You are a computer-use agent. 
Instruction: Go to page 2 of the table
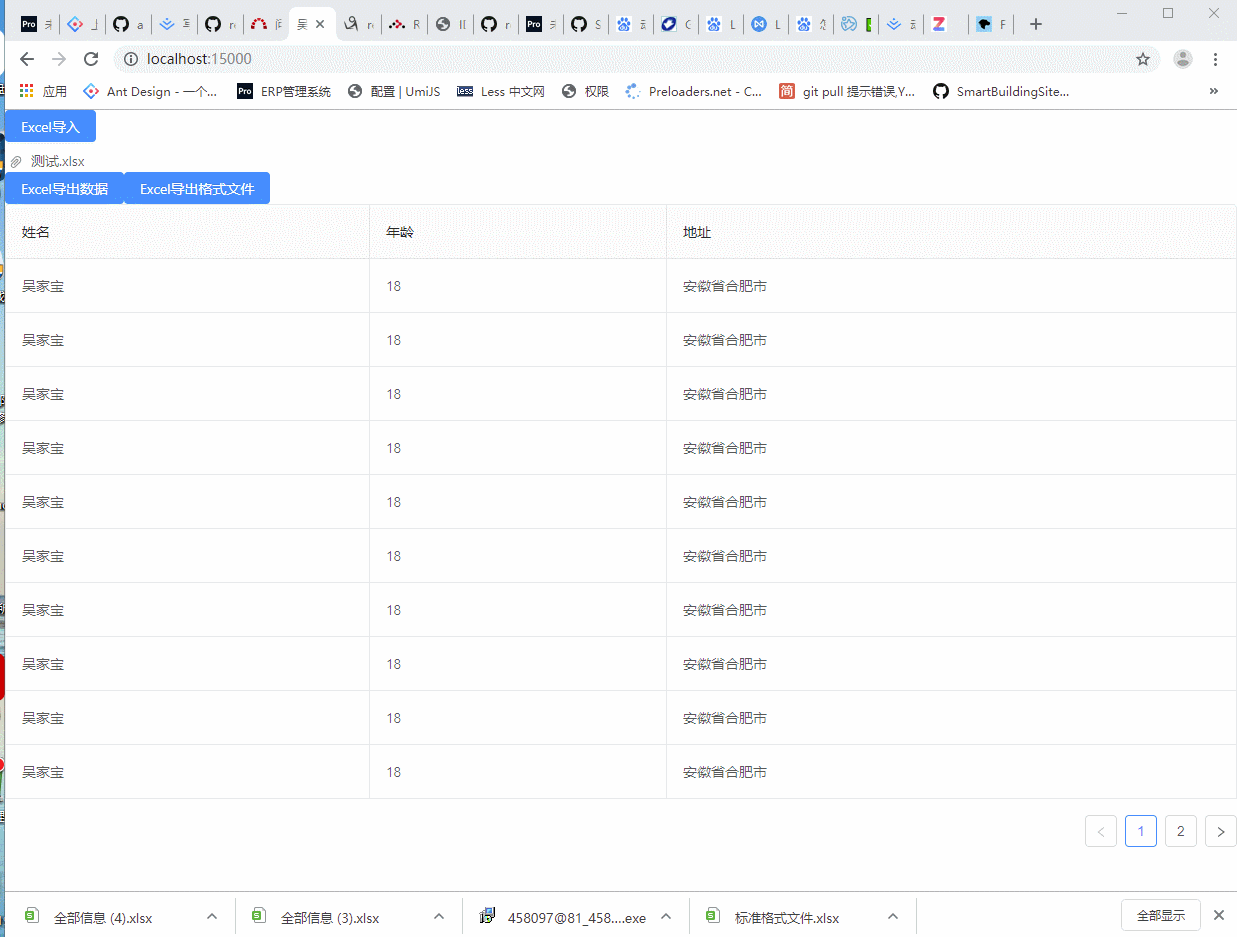click(x=1181, y=831)
